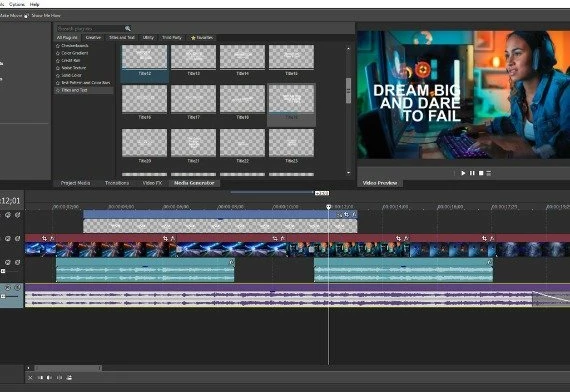Select the Title12 preset thumbnail
The height and width of the screenshot is (392, 570).
(x=144, y=57)
